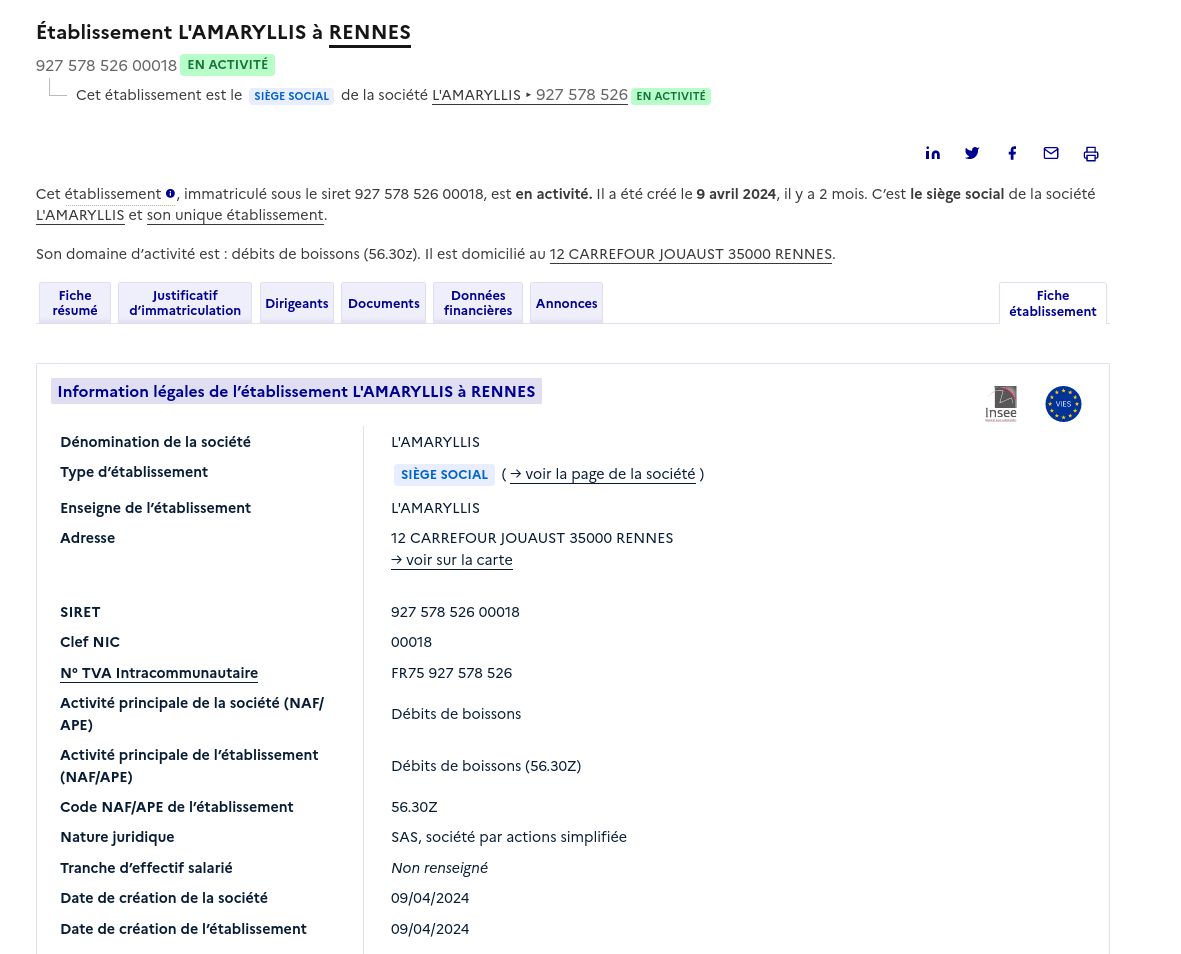Open the Dirigeants tab

click(297, 304)
